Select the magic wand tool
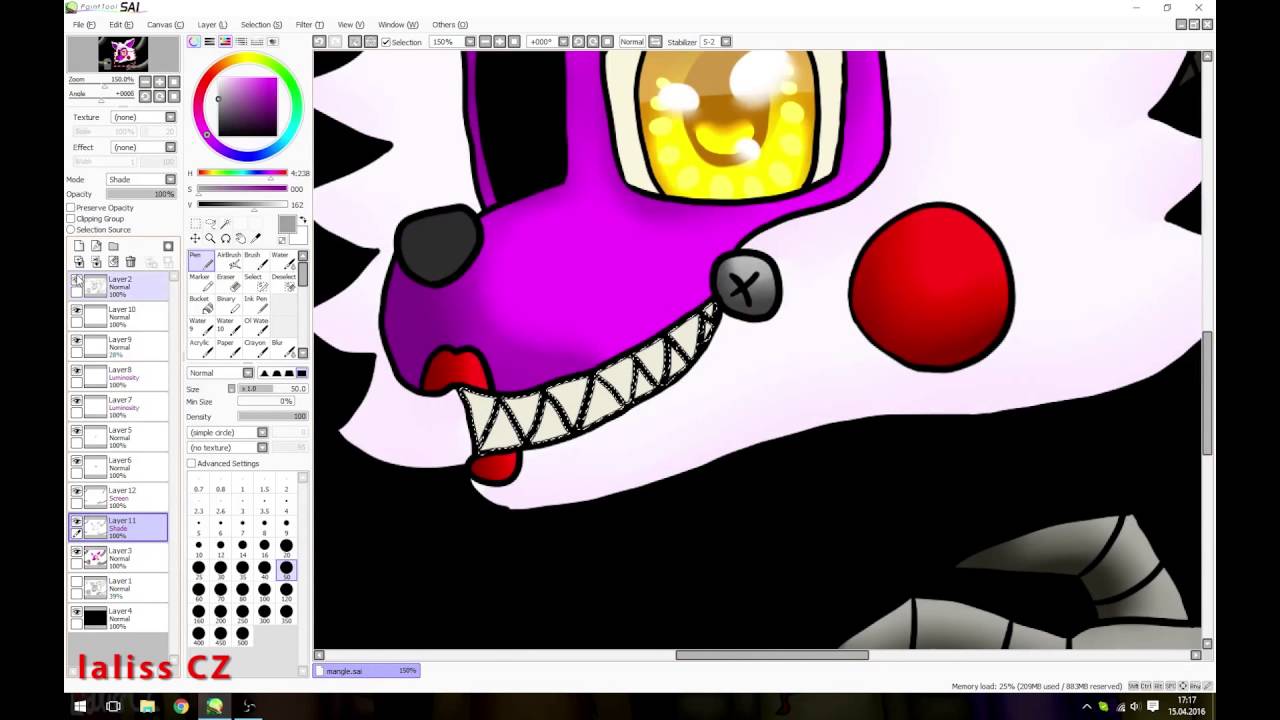Screen dimensions: 1280x720 [x=226, y=223]
